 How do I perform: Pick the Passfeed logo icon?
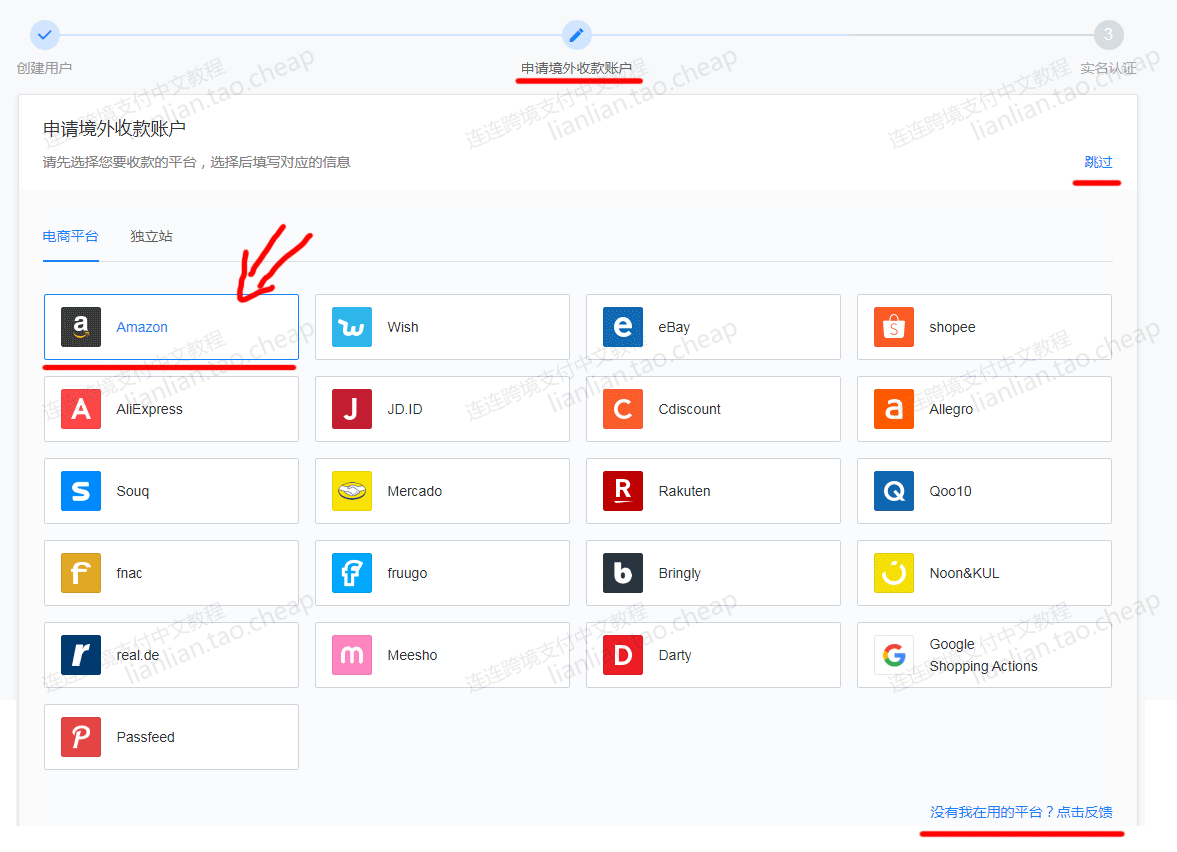[x=81, y=737]
